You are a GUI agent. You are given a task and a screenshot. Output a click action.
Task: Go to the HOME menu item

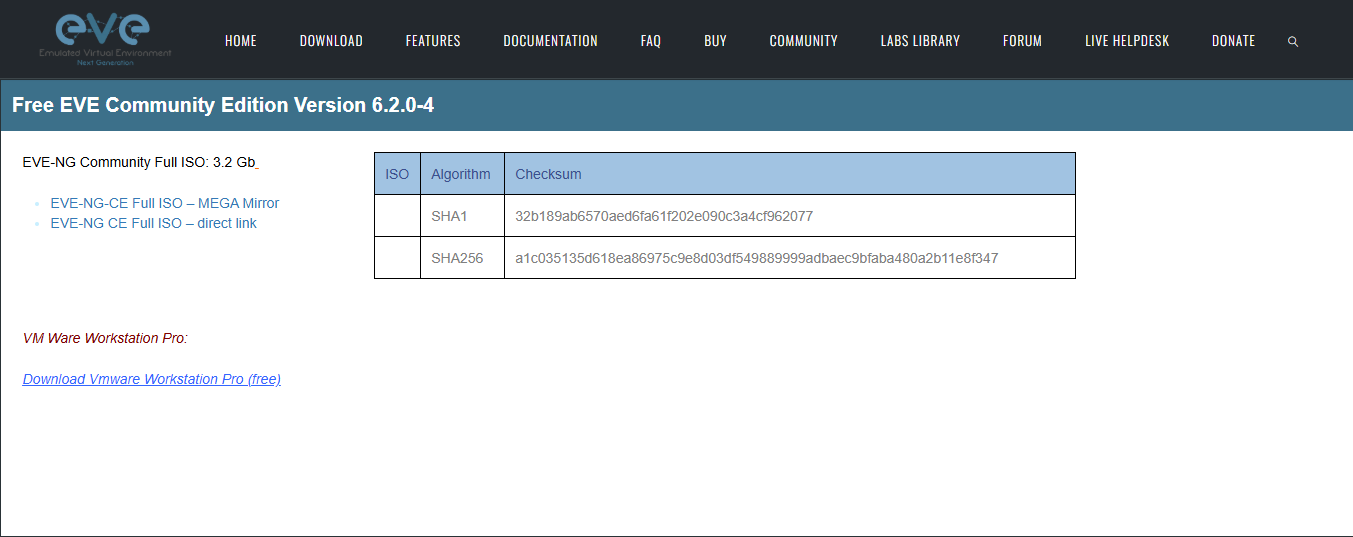point(241,41)
